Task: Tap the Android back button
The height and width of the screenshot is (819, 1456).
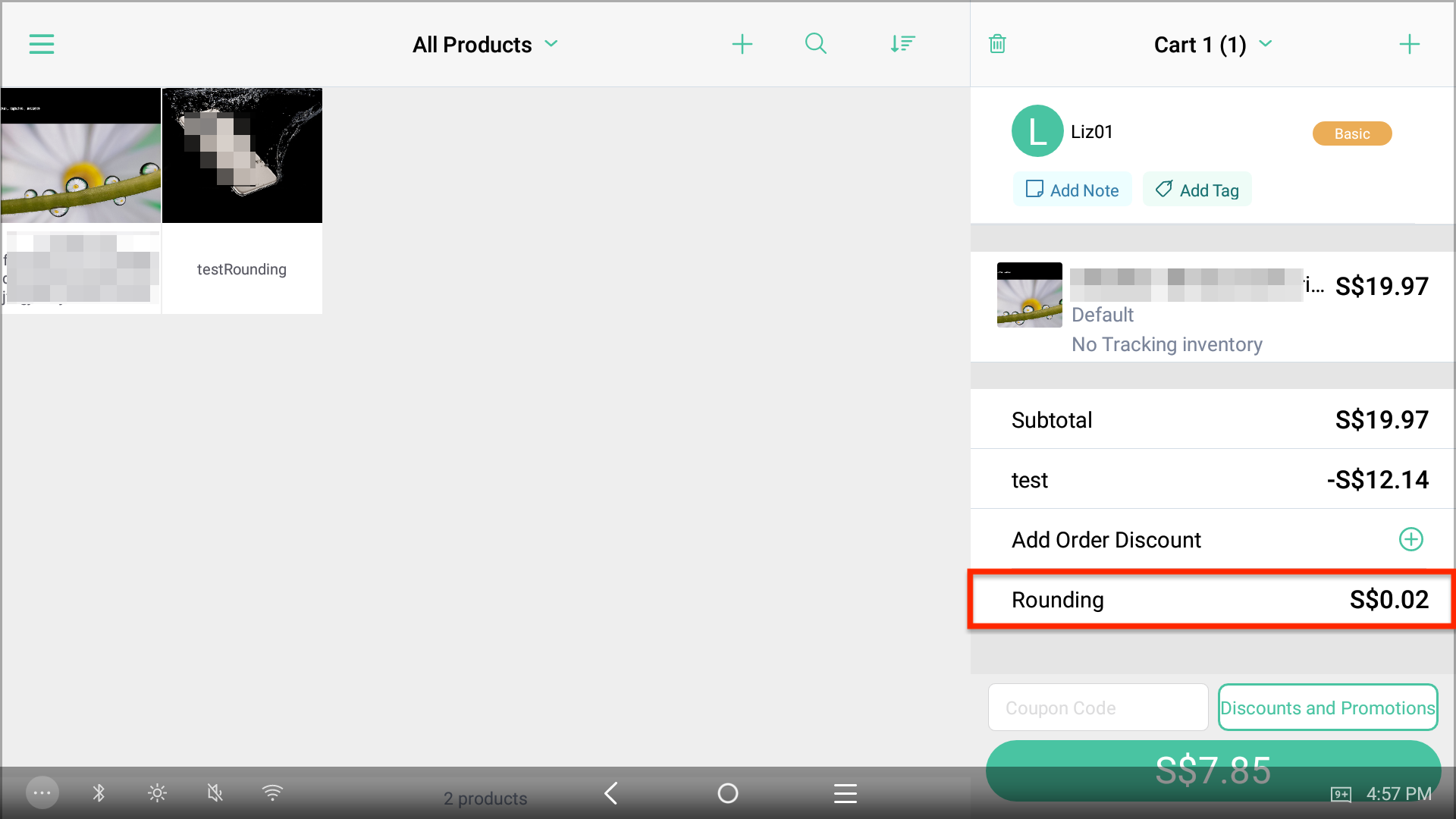Action: pyautogui.click(x=611, y=793)
